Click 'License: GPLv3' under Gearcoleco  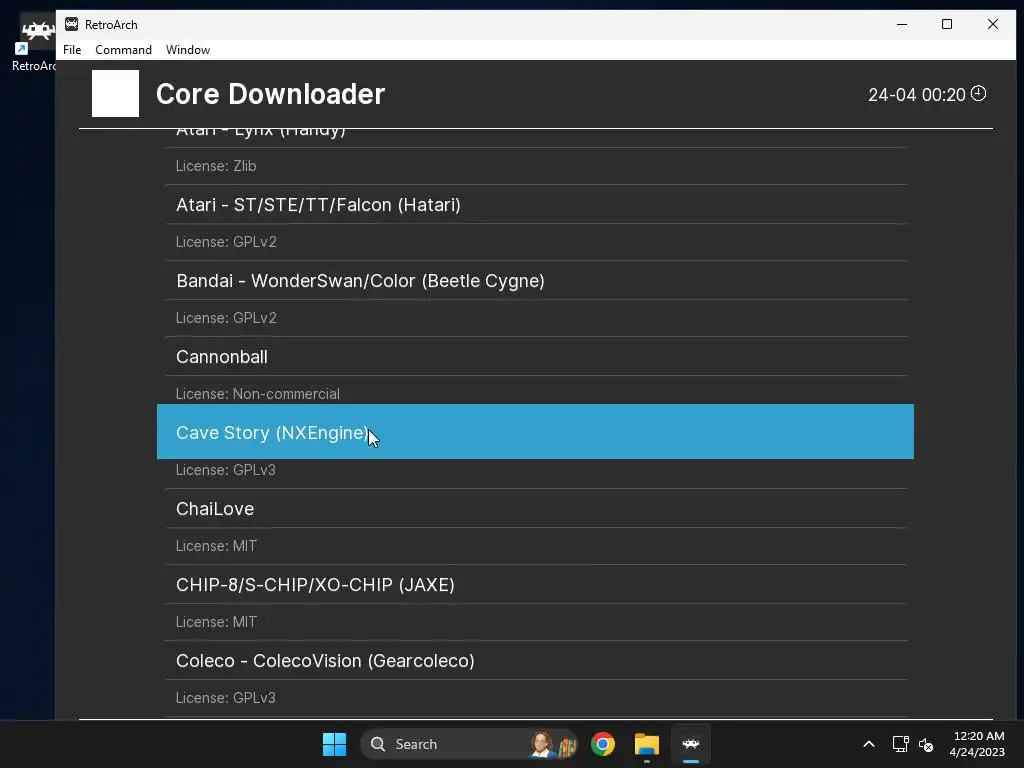225,697
